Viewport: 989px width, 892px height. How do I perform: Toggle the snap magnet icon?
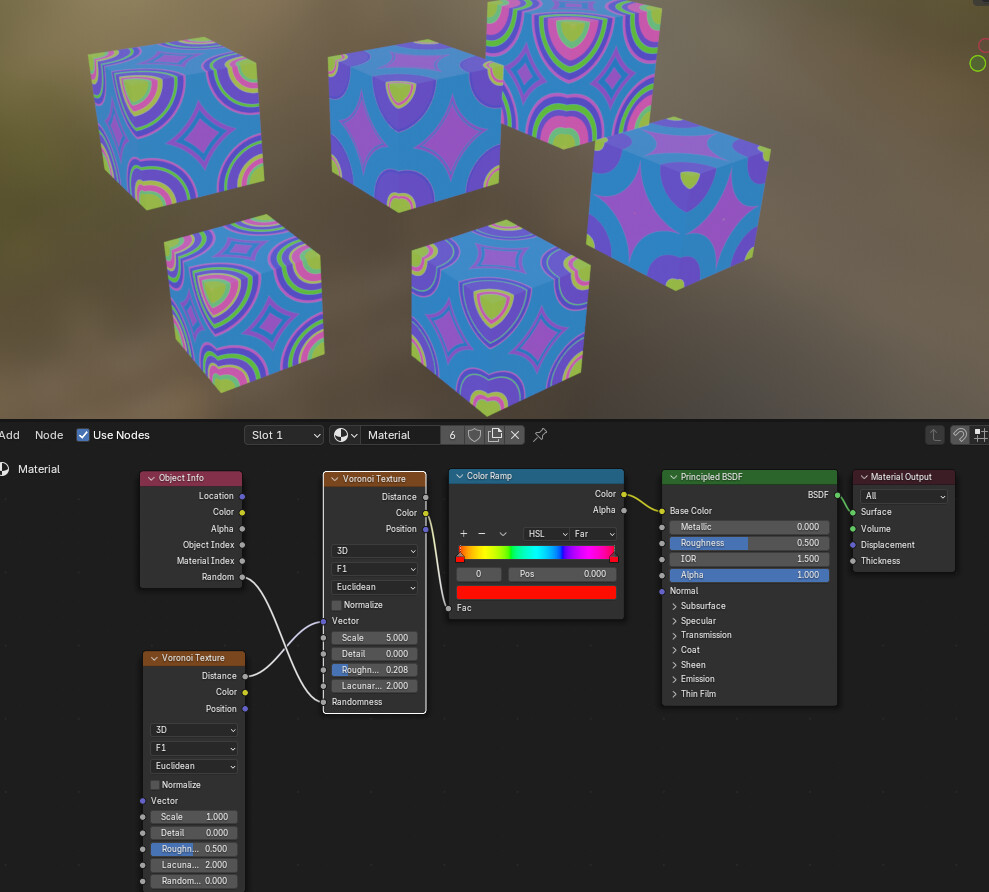click(959, 435)
